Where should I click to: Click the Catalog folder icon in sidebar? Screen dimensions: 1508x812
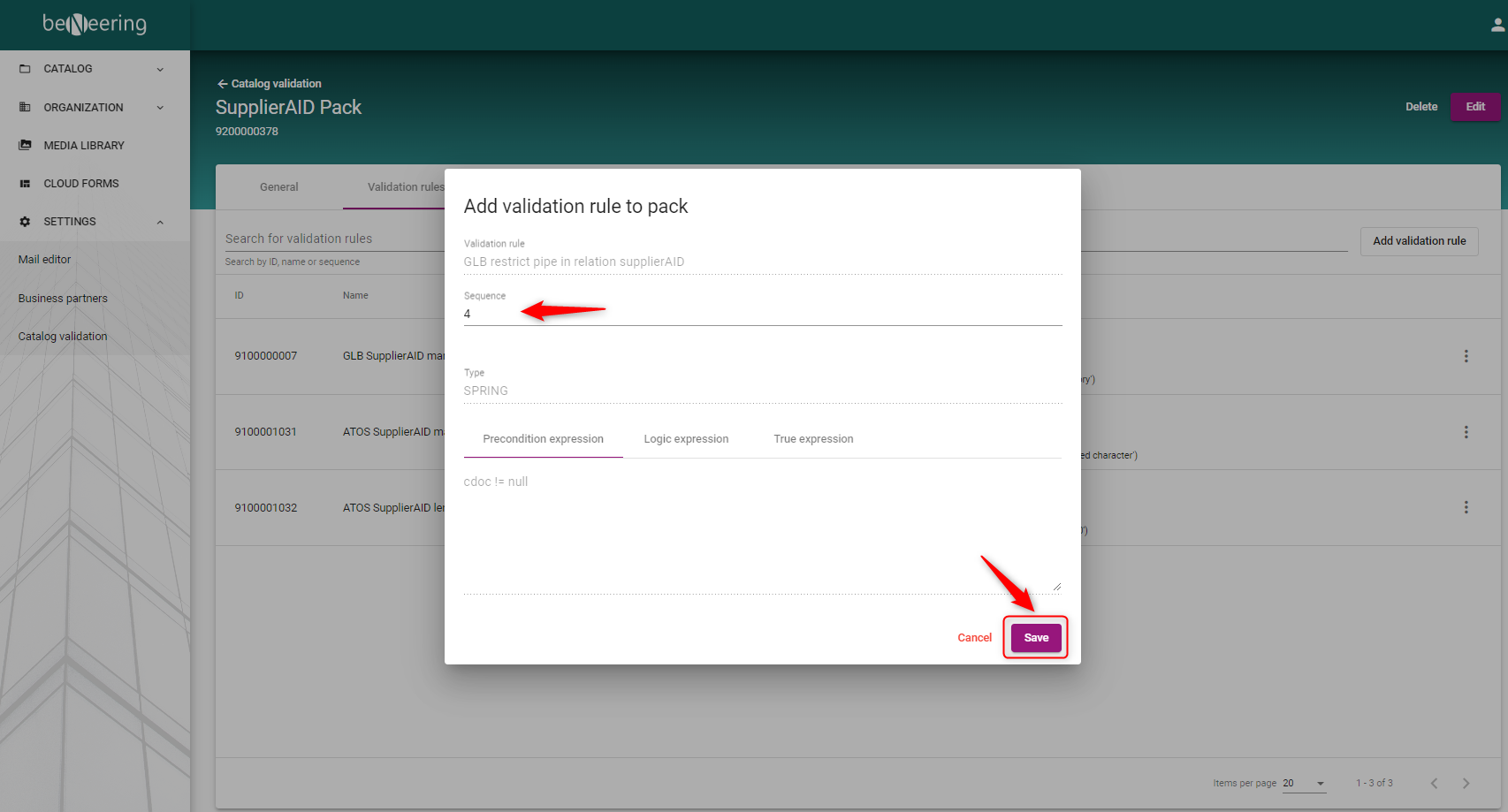[25, 69]
